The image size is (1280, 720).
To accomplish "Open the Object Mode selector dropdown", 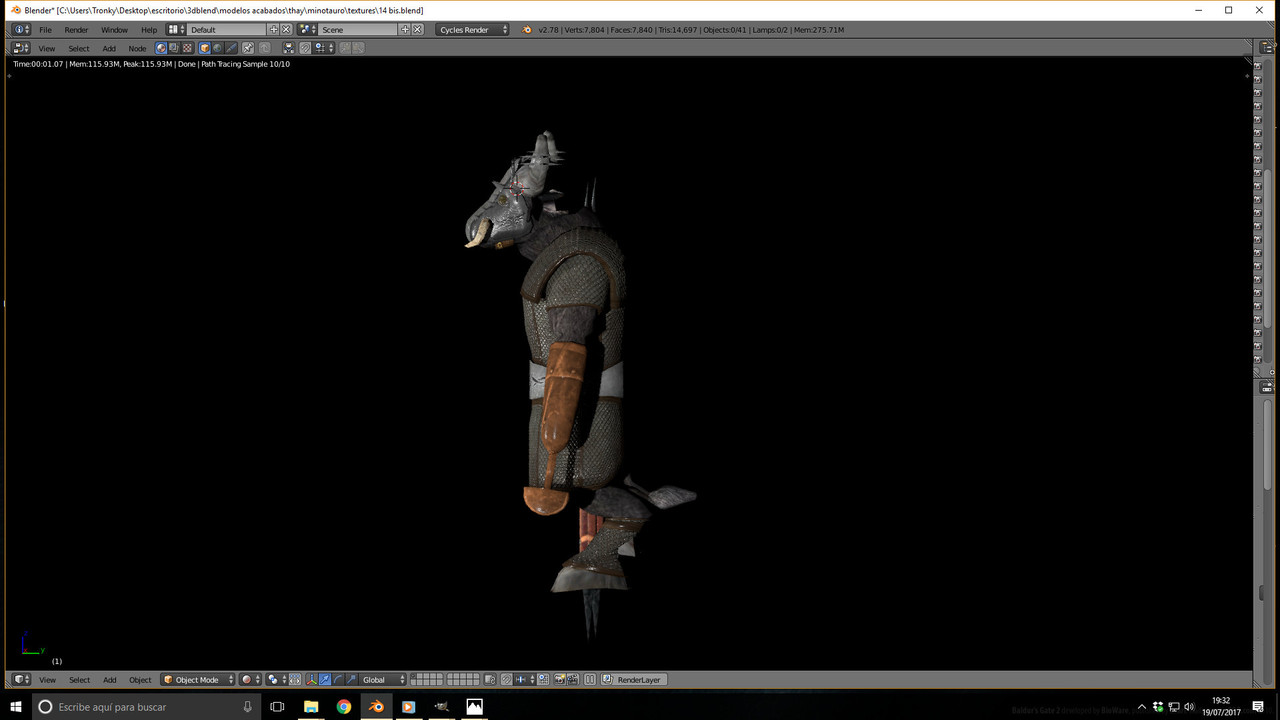I will click(x=198, y=680).
